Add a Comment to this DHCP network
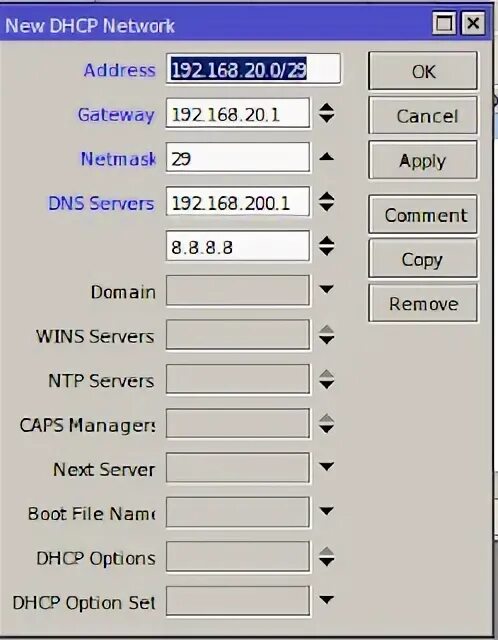498x640 pixels. pos(423,214)
